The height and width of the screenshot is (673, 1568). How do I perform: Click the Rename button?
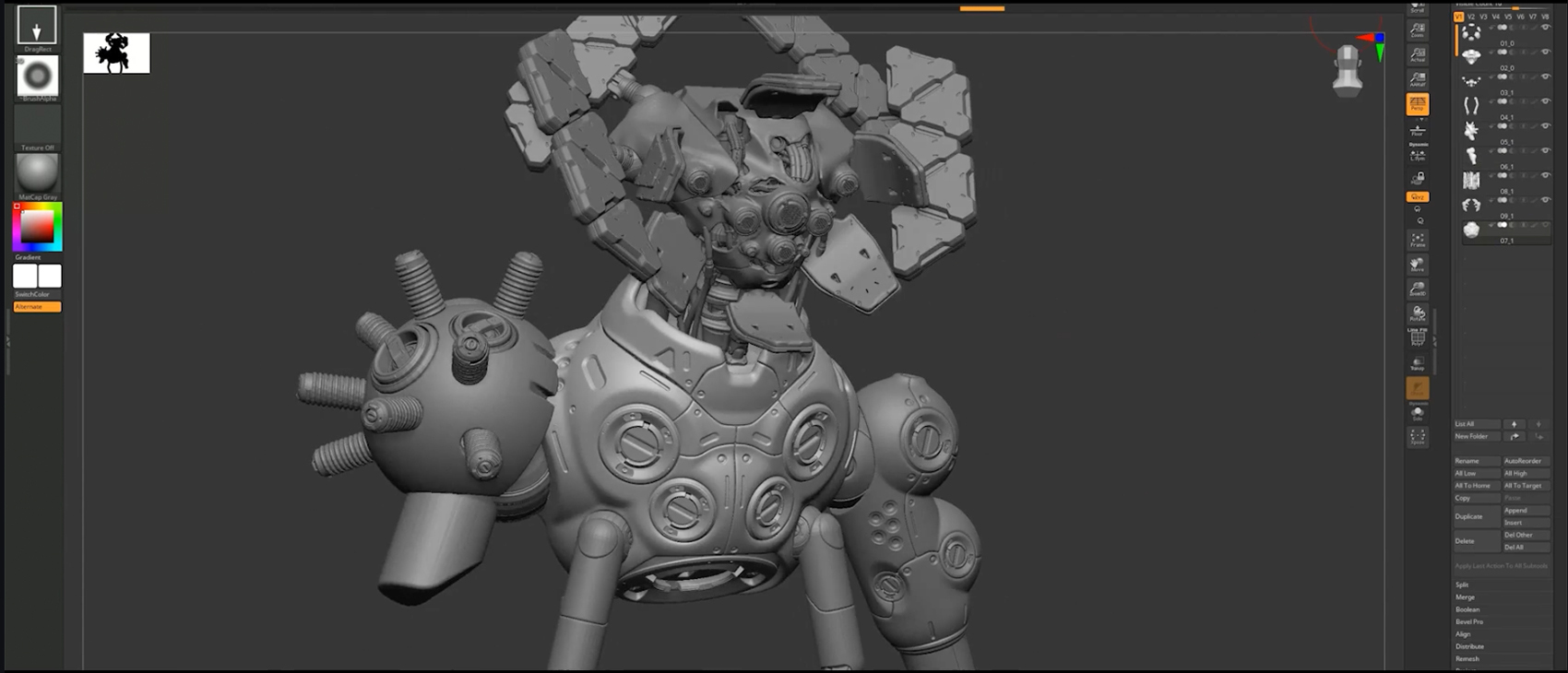1478,461
